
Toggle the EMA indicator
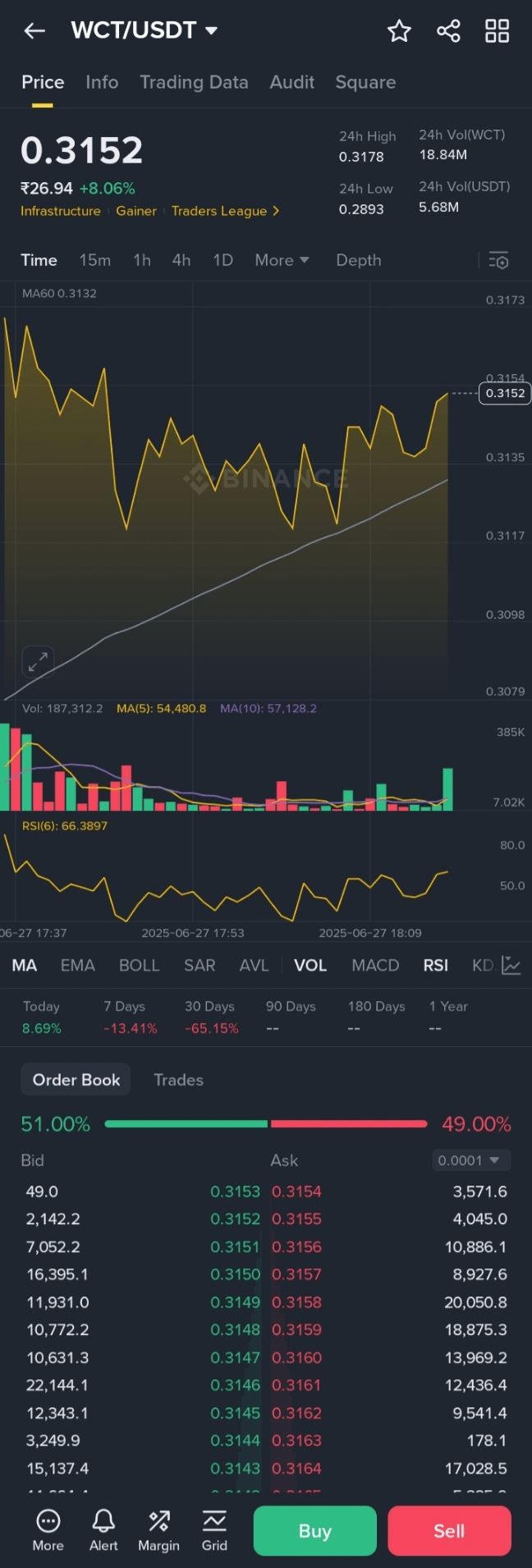(78, 965)
